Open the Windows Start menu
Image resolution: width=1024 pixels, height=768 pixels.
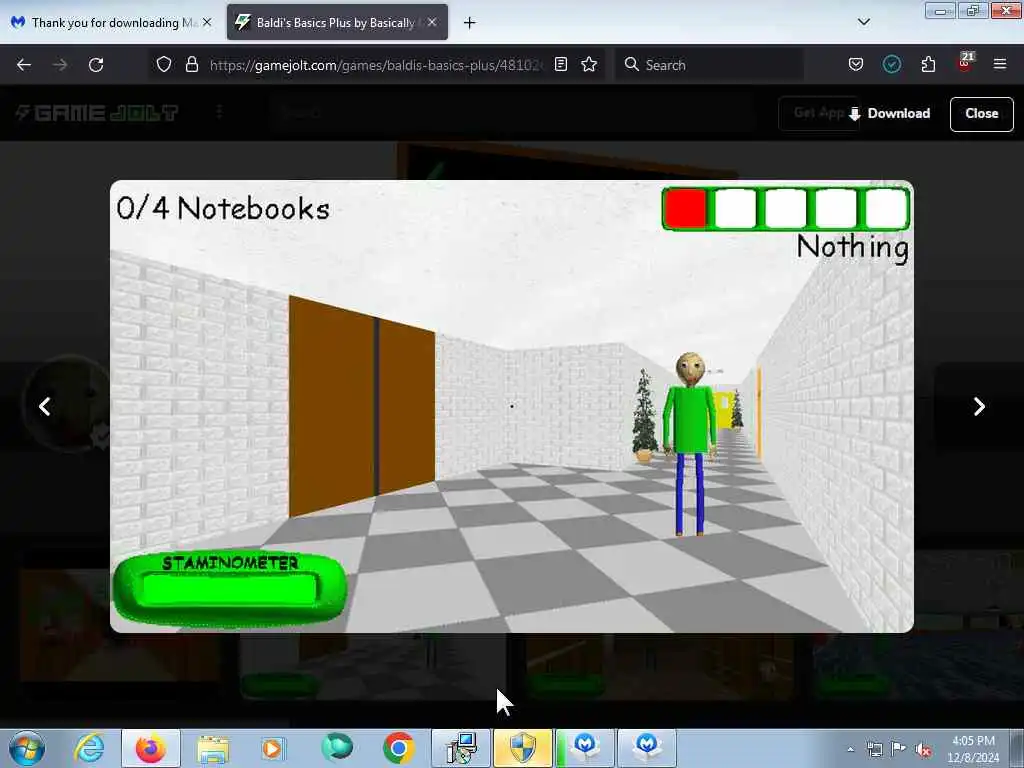[27, 748]
